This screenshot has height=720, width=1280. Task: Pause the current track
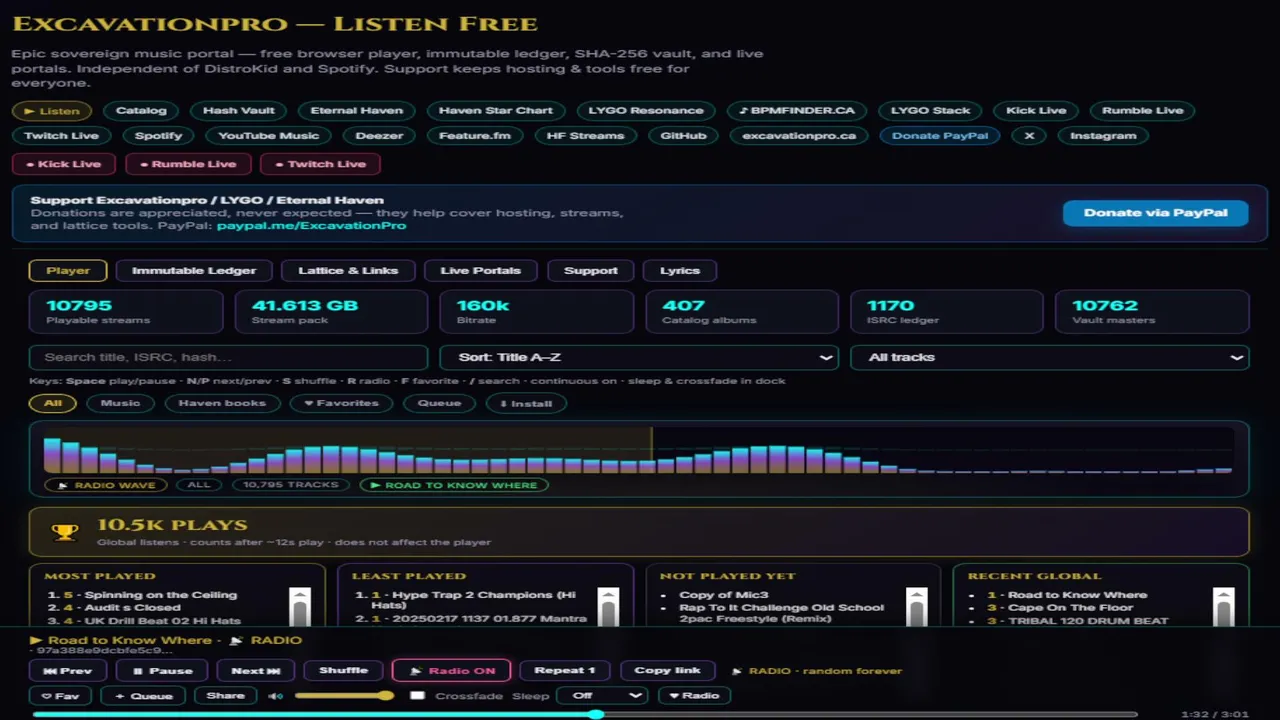point(164,671)
